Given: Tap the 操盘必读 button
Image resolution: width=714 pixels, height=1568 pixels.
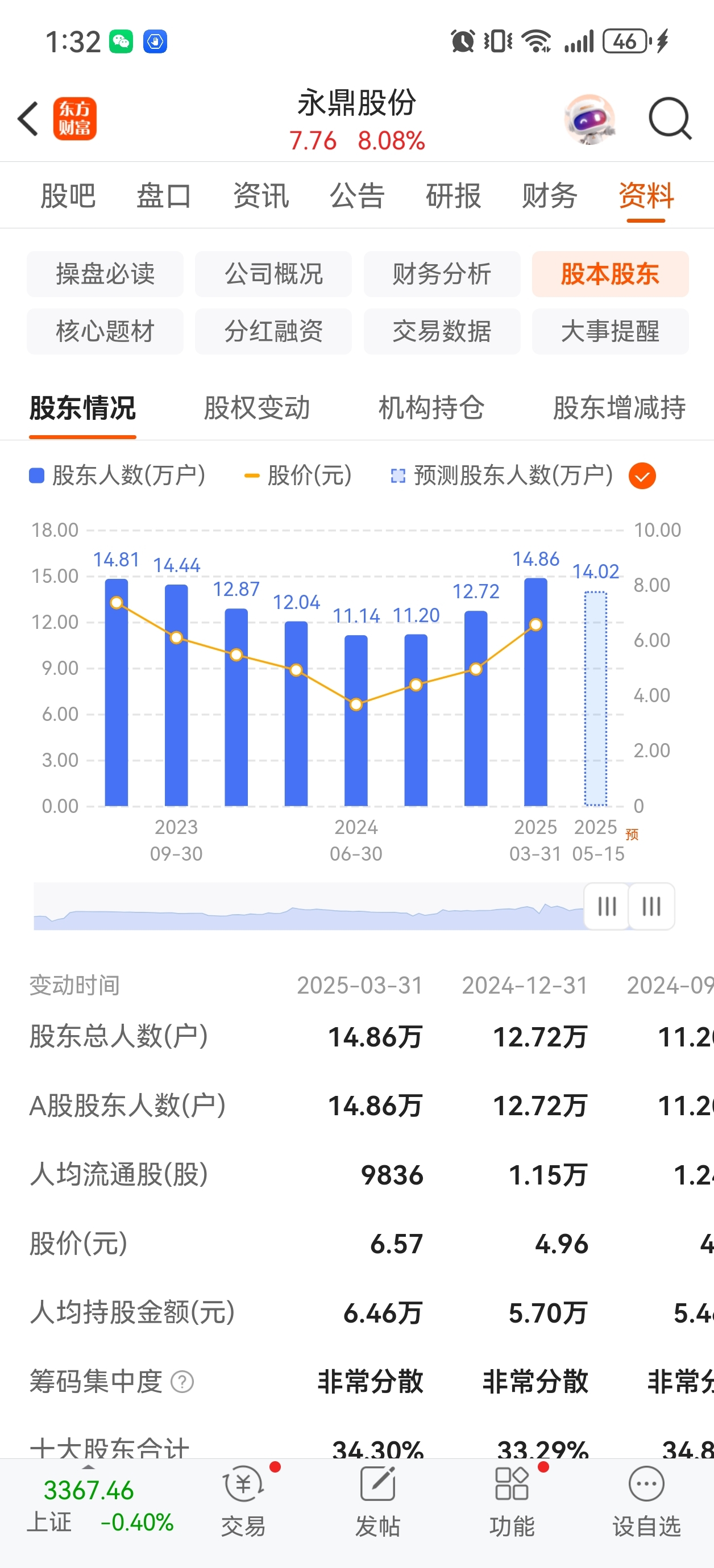Looking at the screenshot, I should coord(105,274).
